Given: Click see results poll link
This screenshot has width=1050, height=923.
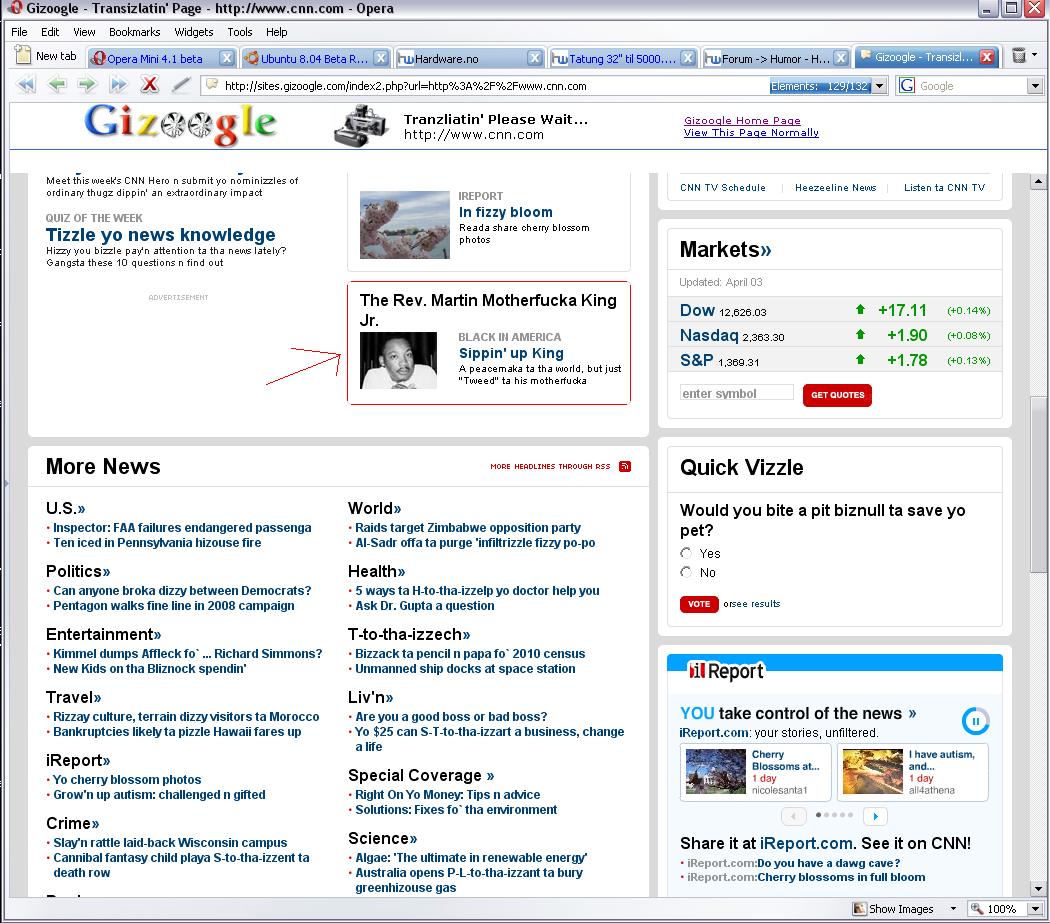Looking at the screenshot, I should click(757, 604).
